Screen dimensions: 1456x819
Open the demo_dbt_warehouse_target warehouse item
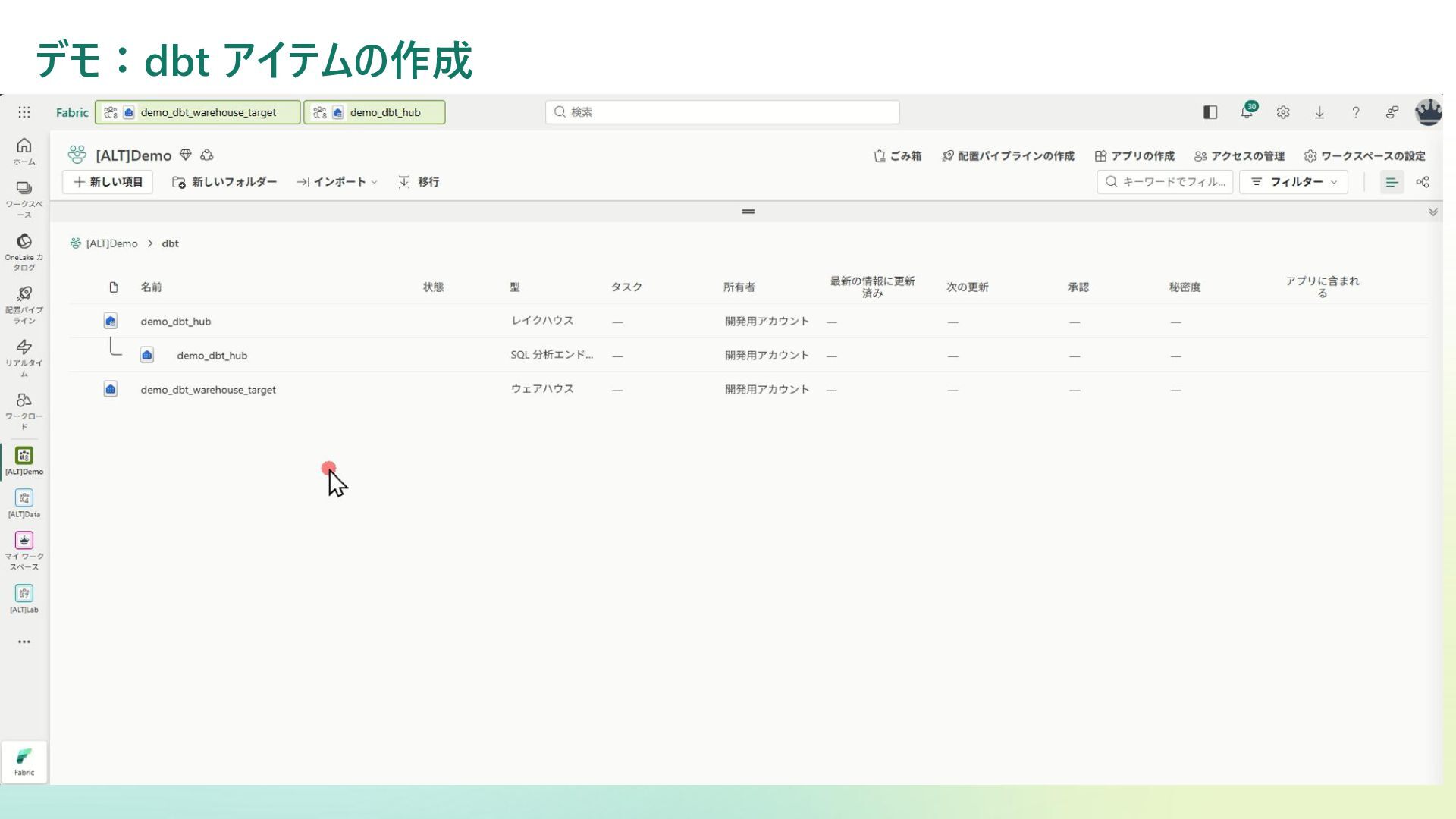tap(209, 390)
